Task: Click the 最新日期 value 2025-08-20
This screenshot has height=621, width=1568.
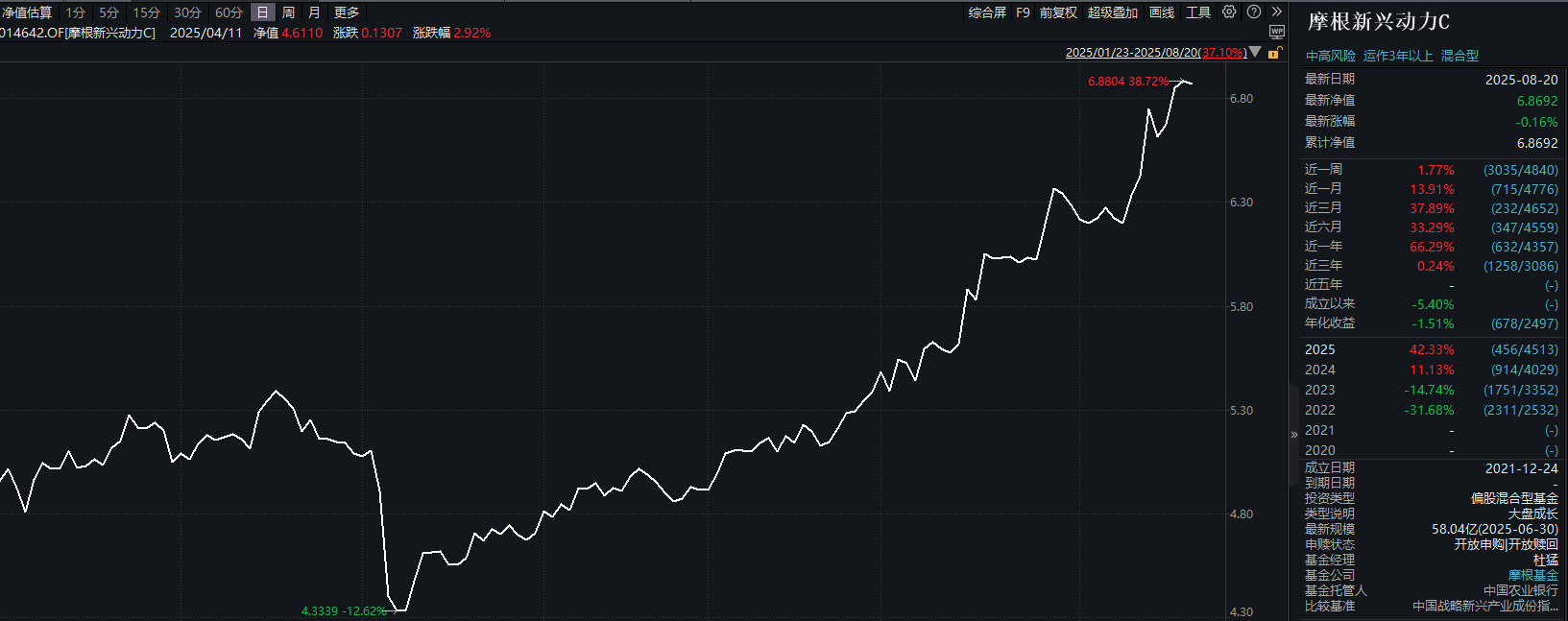Action: tap(1522, 80)
